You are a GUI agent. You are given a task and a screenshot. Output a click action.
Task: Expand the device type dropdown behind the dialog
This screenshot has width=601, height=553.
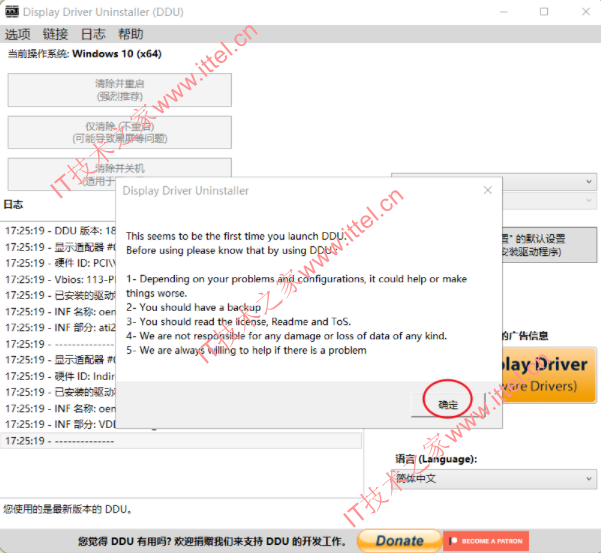(x=589, y=182)
